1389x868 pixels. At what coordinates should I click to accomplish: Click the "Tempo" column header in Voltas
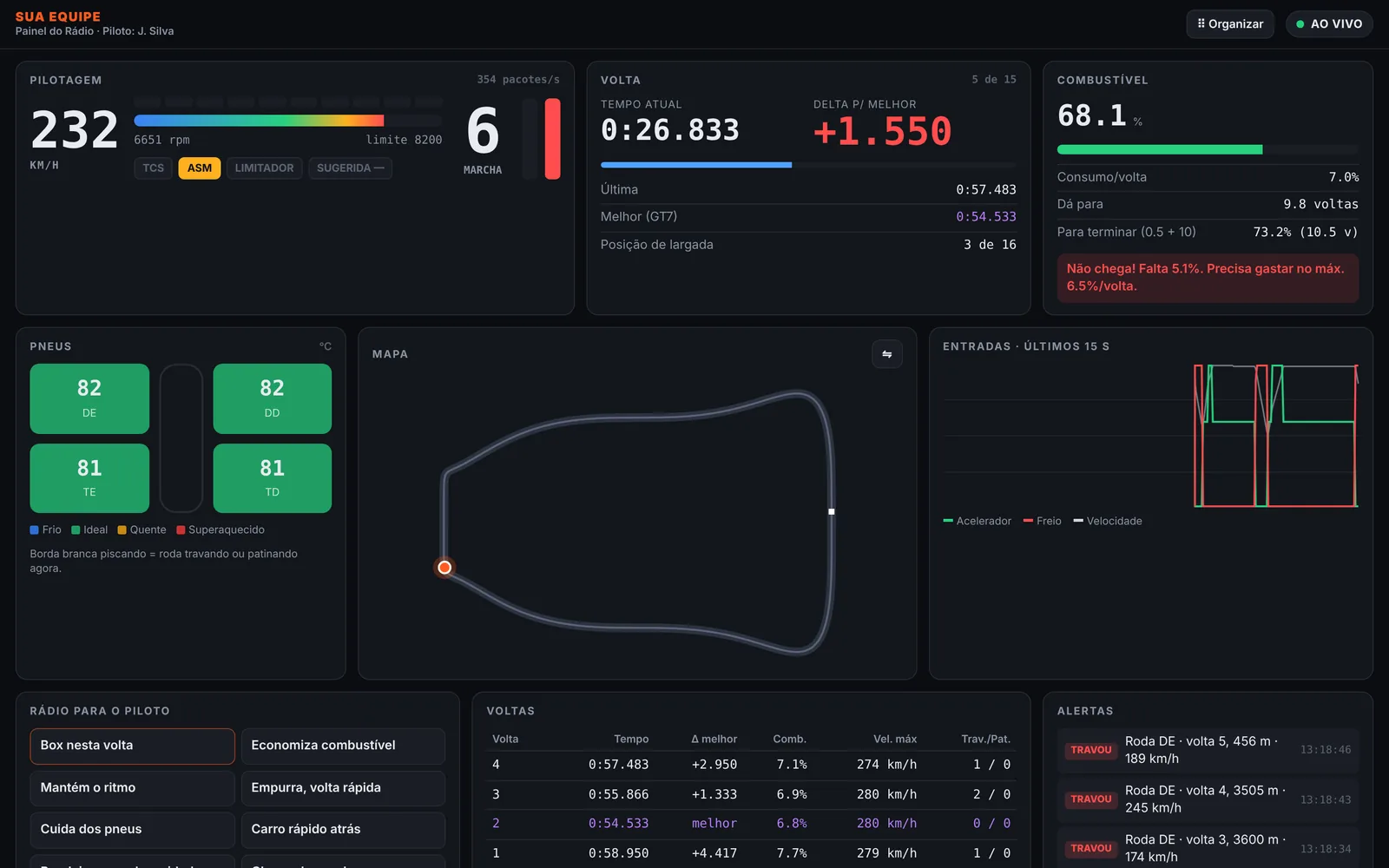coord(631,740)
